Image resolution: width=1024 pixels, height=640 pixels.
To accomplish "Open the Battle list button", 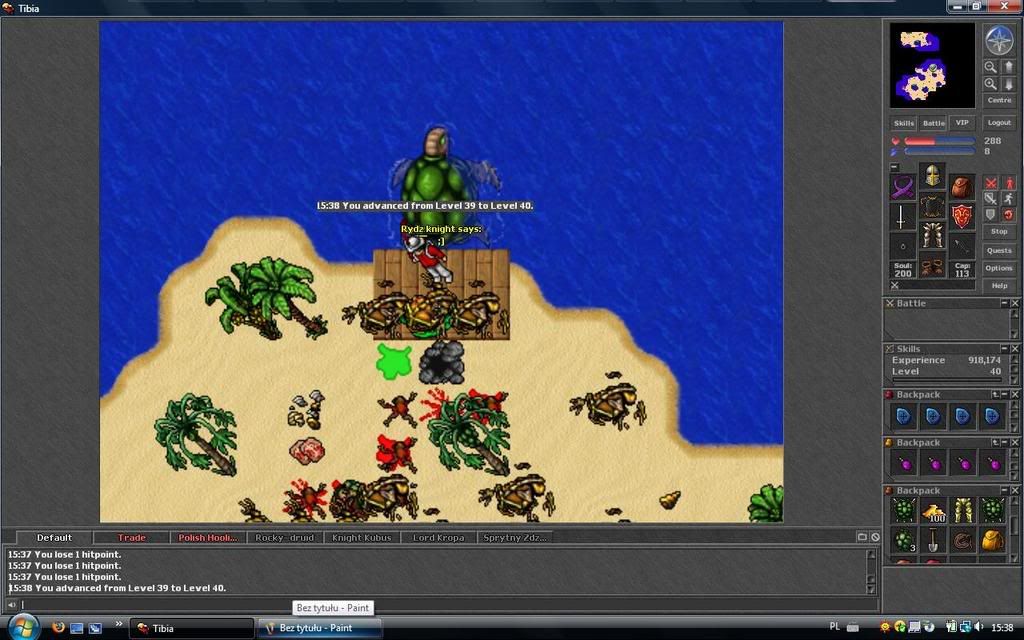I will [933, 123].
